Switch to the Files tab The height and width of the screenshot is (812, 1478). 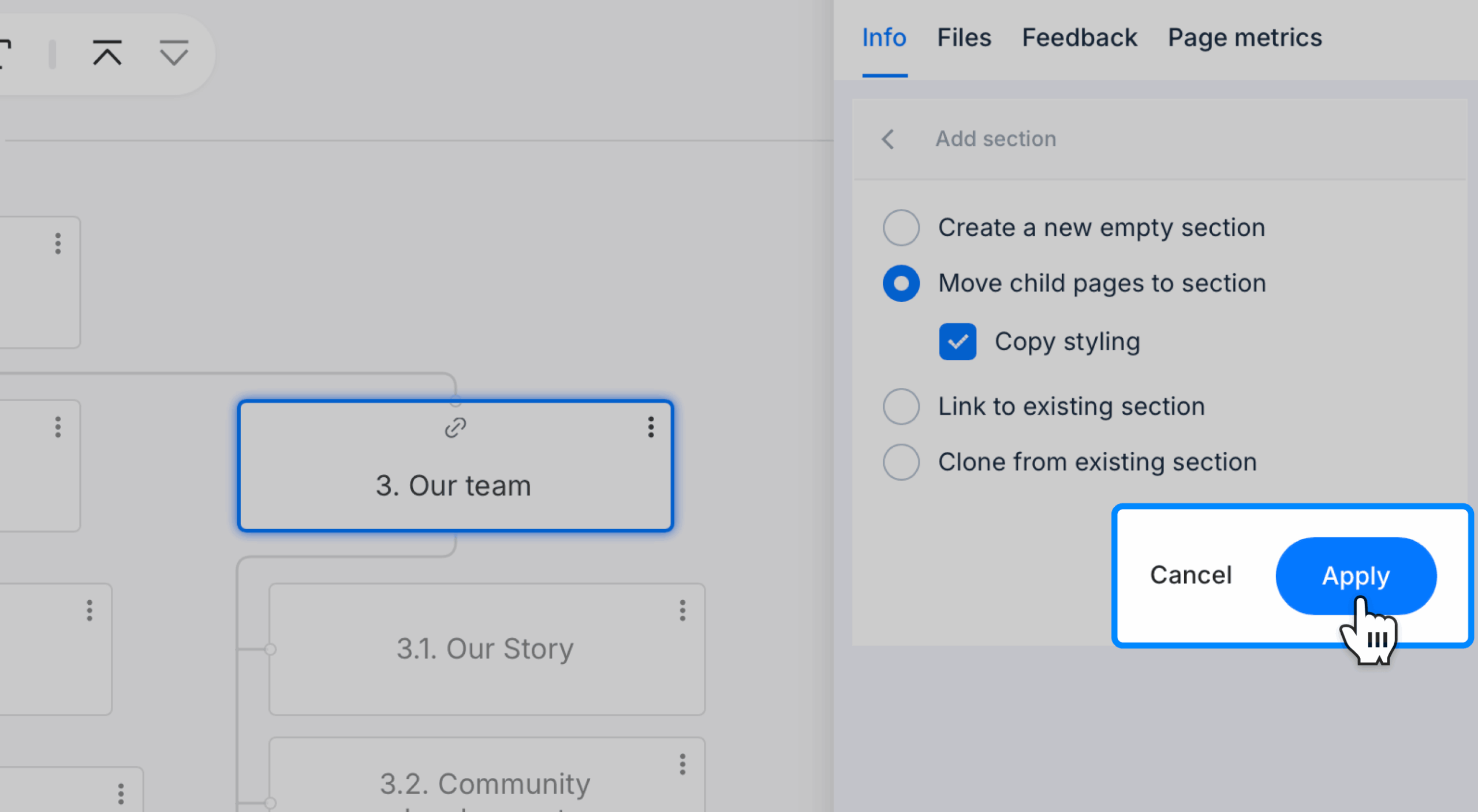click(964, 38)
